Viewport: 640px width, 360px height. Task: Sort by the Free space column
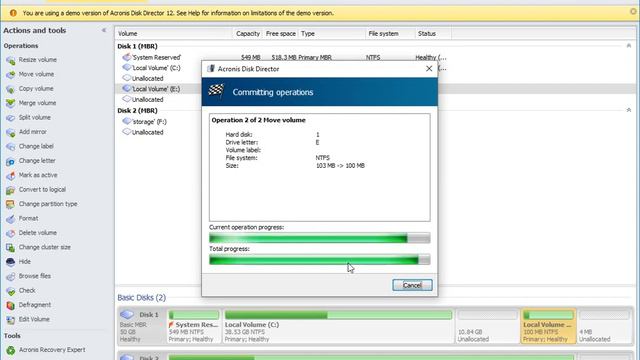pyautogui.click(x=280, y=33)
